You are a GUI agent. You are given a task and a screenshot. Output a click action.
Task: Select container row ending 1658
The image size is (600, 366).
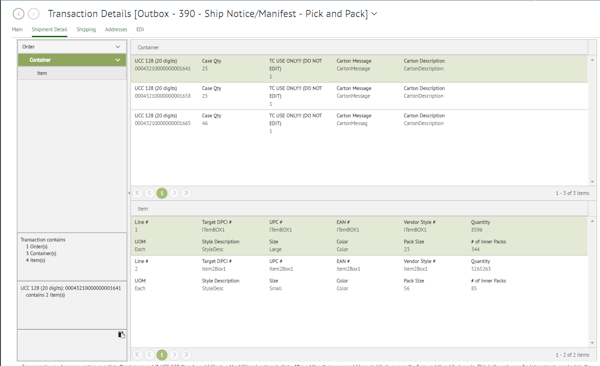click(359, 96)
